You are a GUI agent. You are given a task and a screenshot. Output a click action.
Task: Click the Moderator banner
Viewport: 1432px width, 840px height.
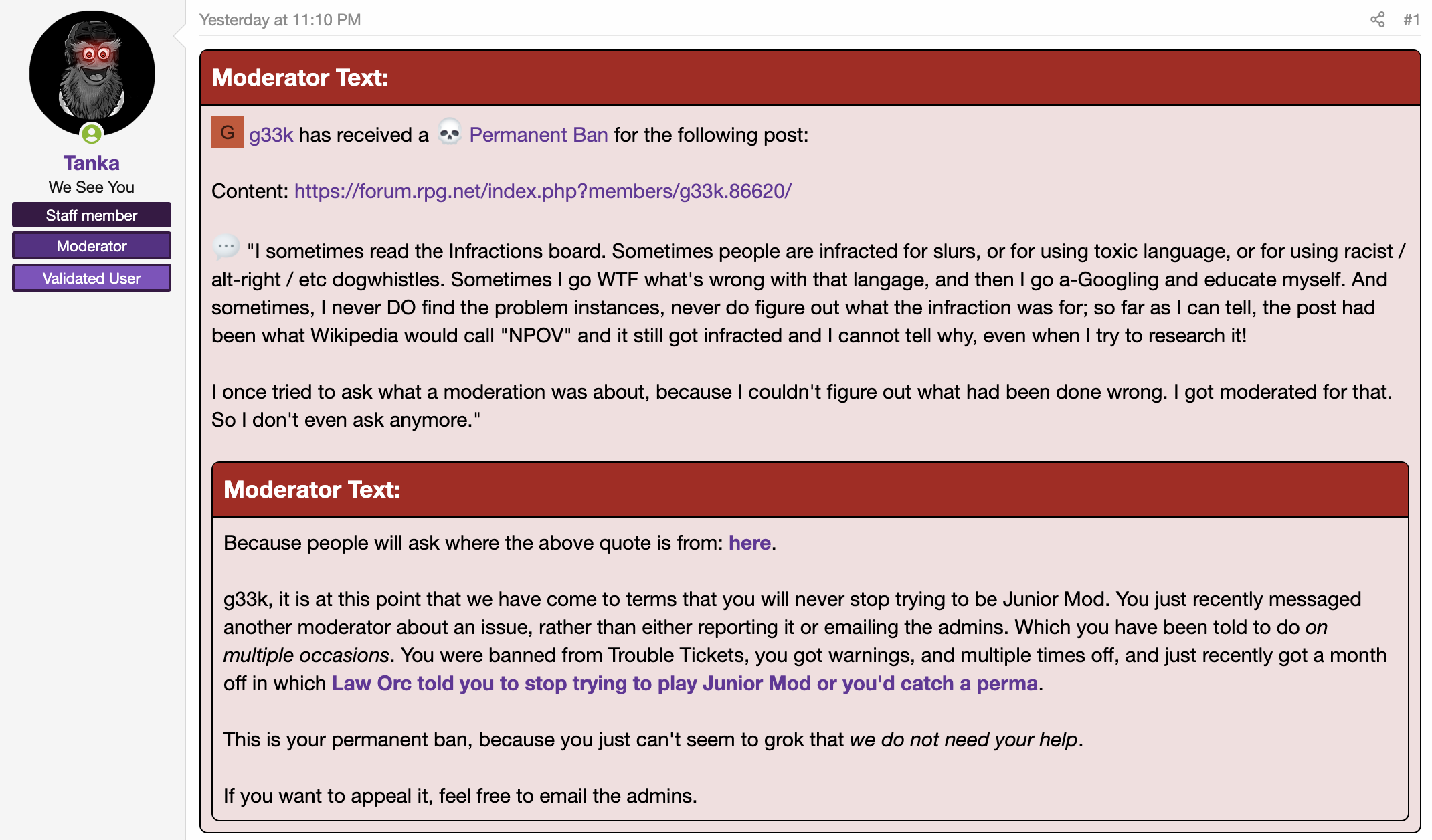tap(92, 246)
